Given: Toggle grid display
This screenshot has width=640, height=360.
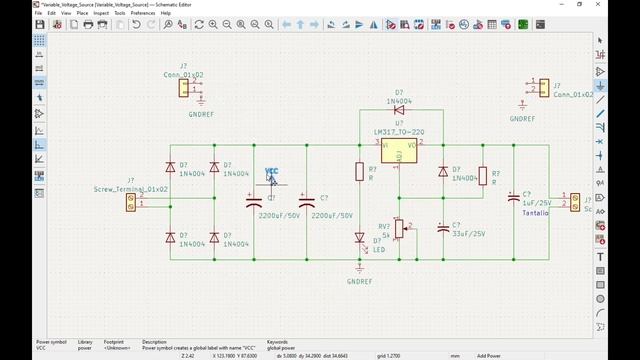Looking at the screenshot, I should tap(39, 40).
